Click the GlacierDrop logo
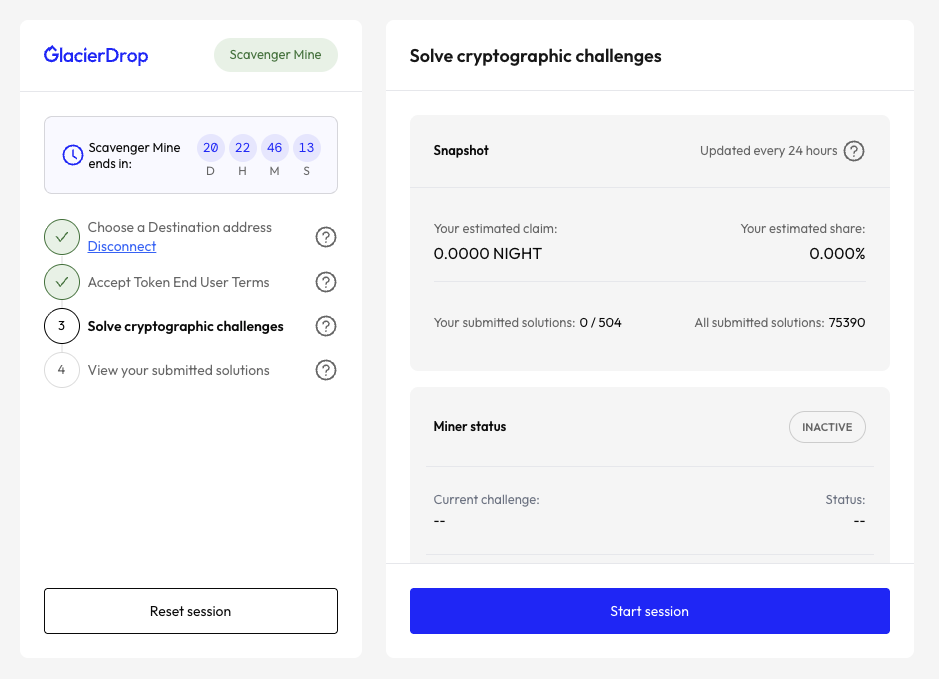 point(96,55)
